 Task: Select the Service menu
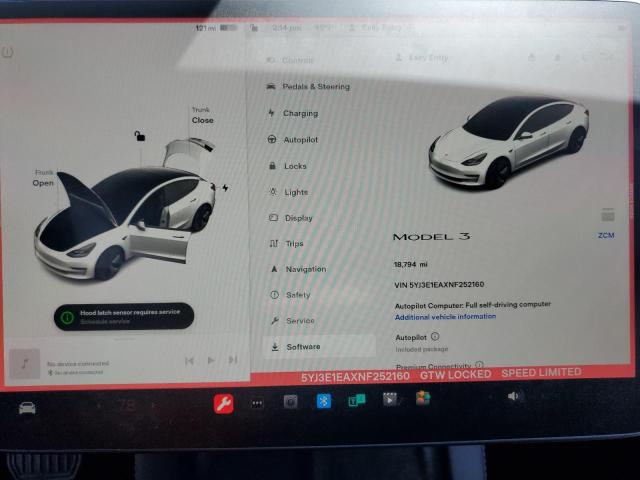(x=293, y=321)
